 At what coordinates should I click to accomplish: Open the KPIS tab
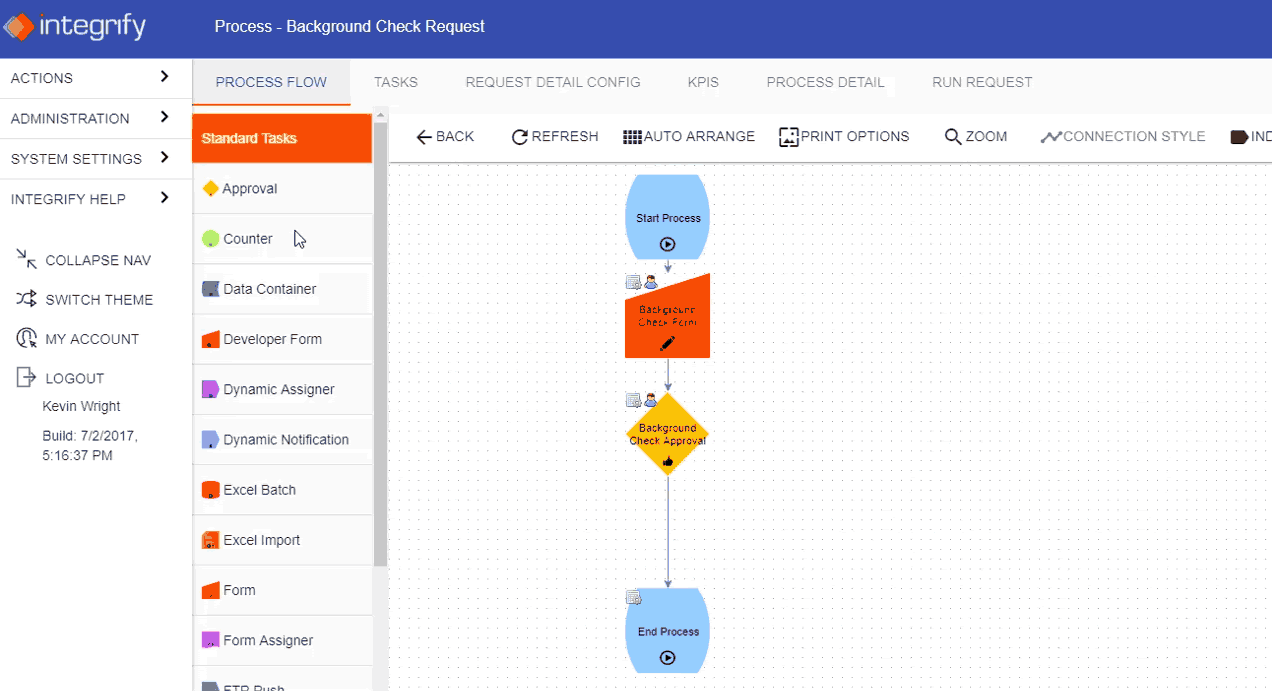click(x=703, y=82)
